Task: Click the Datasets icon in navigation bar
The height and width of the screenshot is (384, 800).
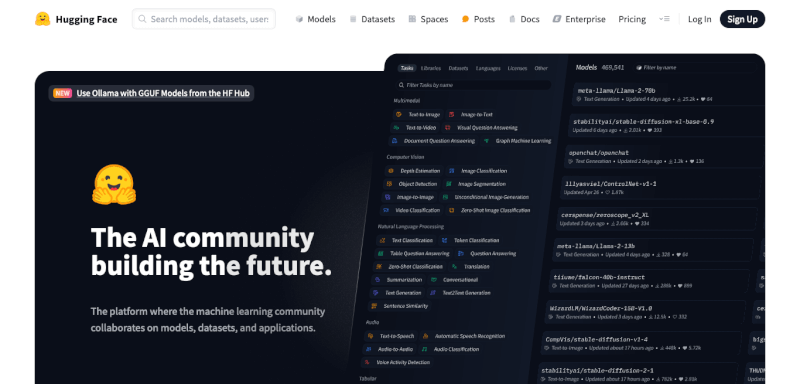Action: click(353, 19)
